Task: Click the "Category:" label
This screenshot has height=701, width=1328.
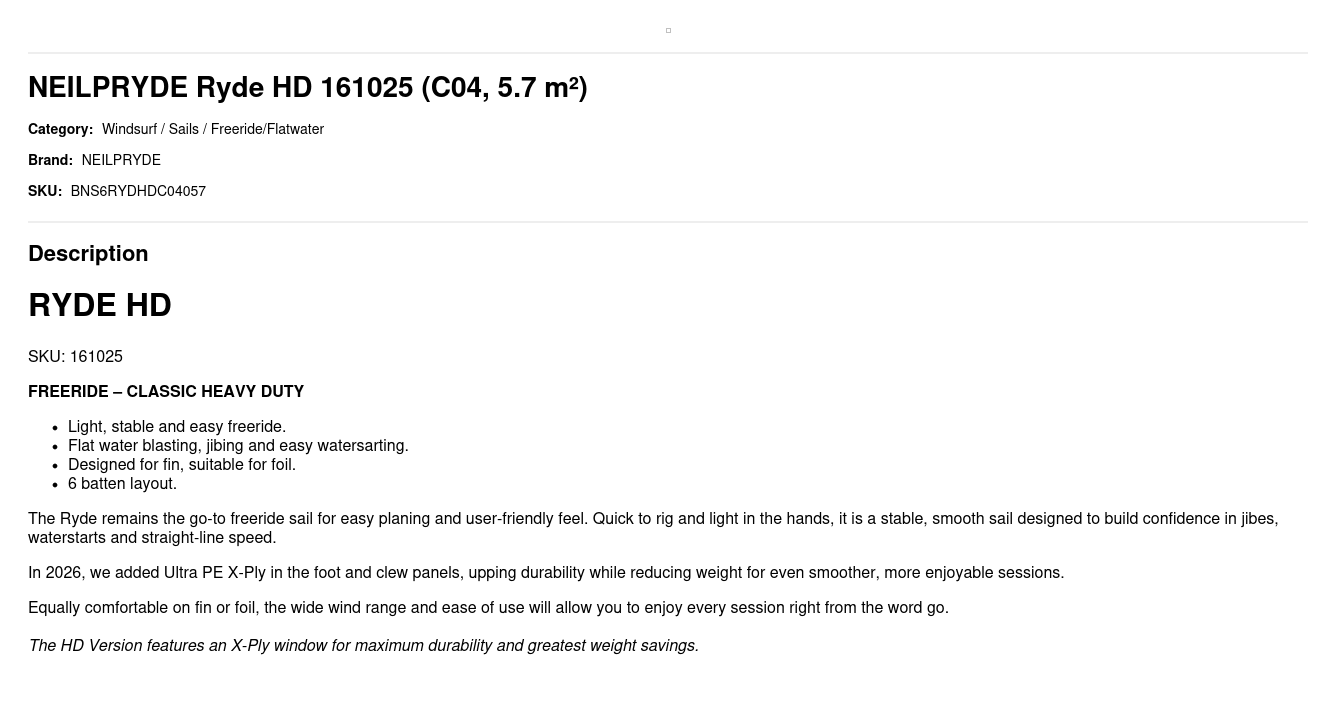Action: pyautogui.click(x=60, y=129)
